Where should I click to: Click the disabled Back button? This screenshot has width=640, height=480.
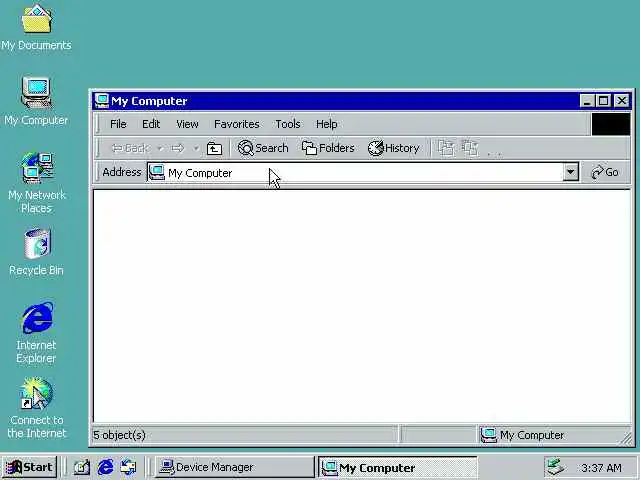131,148
